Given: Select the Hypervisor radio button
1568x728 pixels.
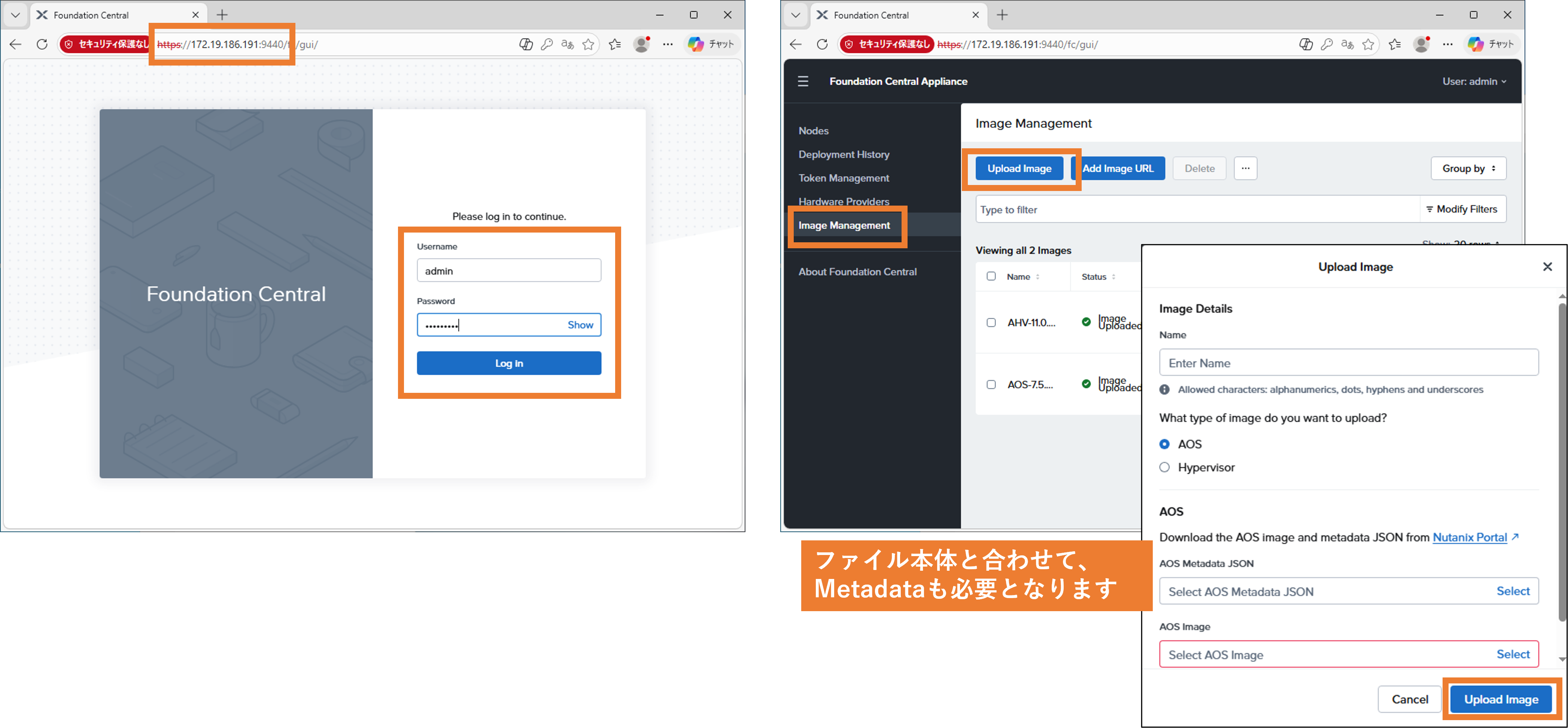Looking at the screenshot, I should pos(1164,467).
